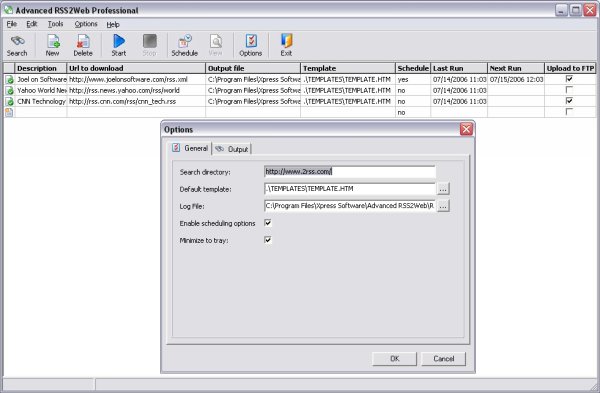Select the rss.news.yahoo.com URL cell
Screen dimensions: 600x393
click(x=136, y=91)
